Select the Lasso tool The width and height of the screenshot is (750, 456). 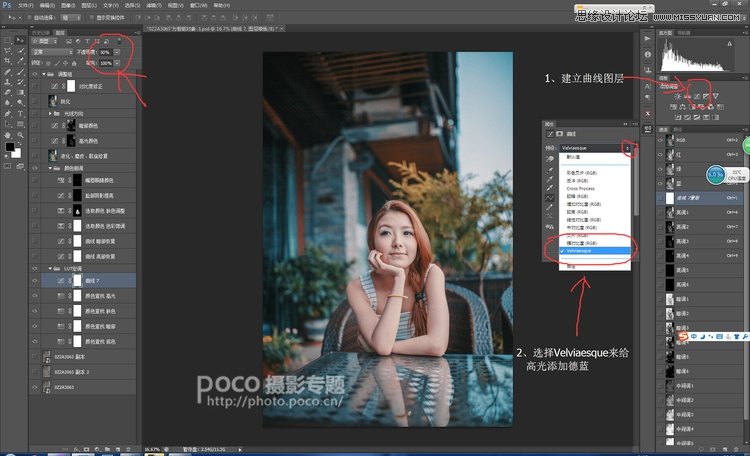(x=8, y=51)
